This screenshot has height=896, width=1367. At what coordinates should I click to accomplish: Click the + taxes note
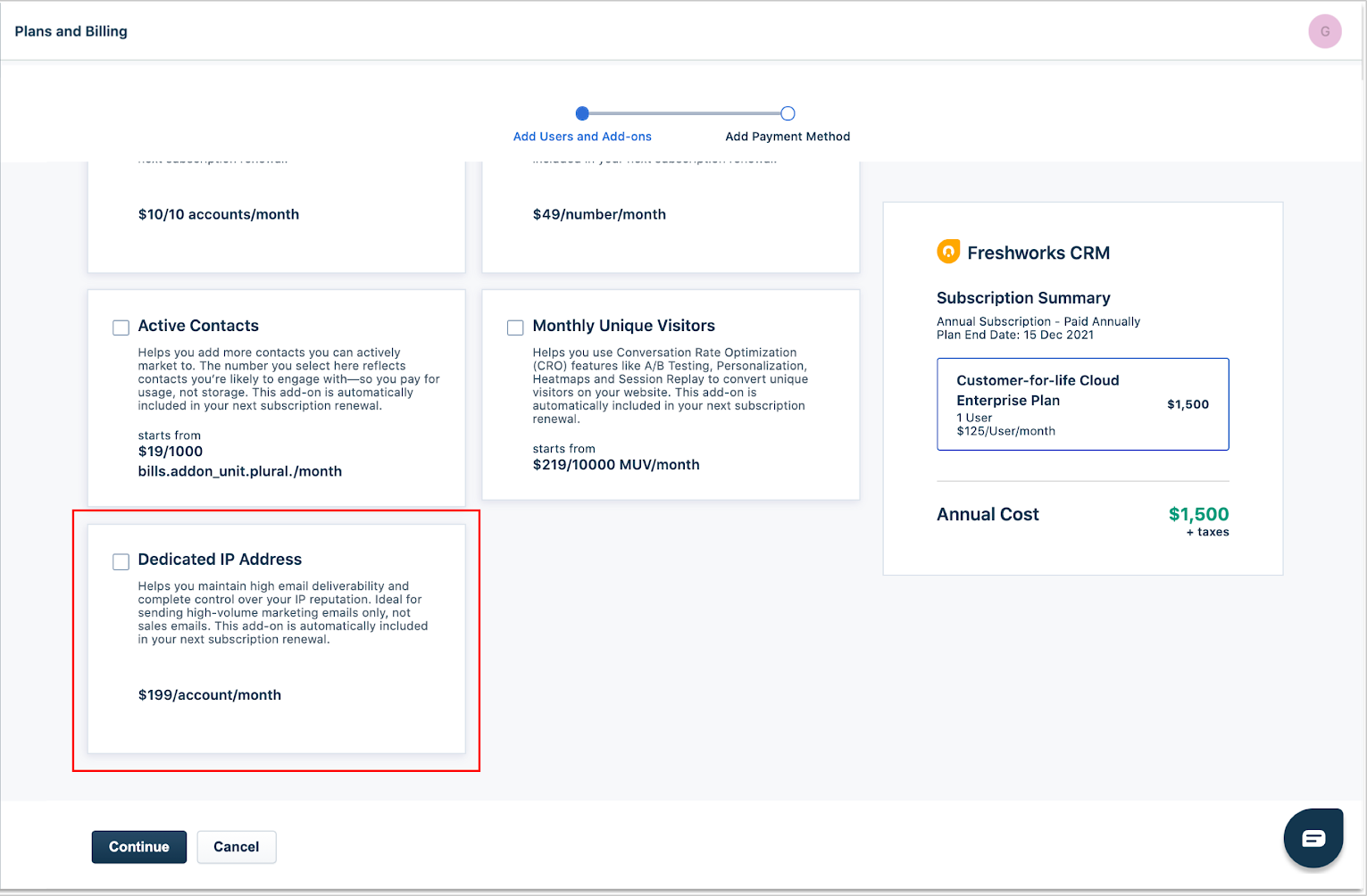(x=1207, y=532)
